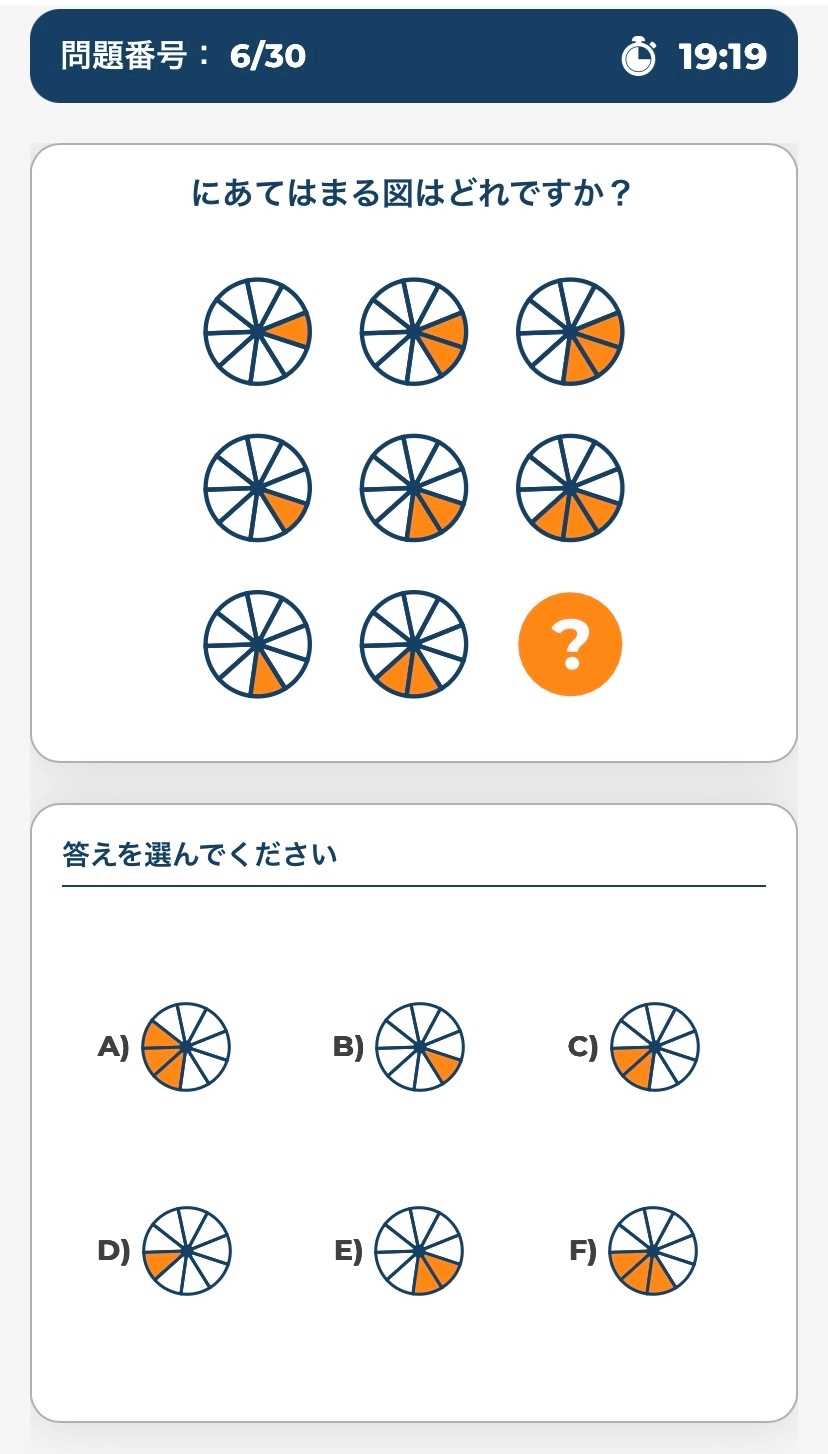Image resolution: width=828 pixels, height=1454 pixels.
Task: Pick answer option C pie
Action: [654, 1047]
